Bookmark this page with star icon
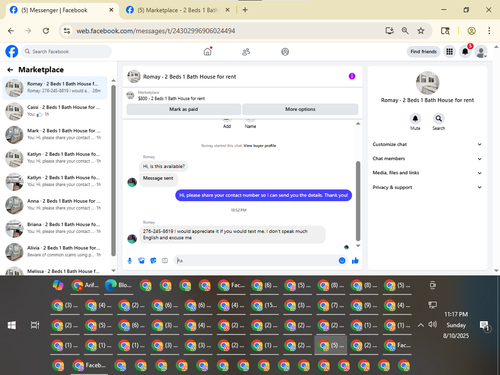Screen dimensions: 500x375 click(x=421, y=31)
